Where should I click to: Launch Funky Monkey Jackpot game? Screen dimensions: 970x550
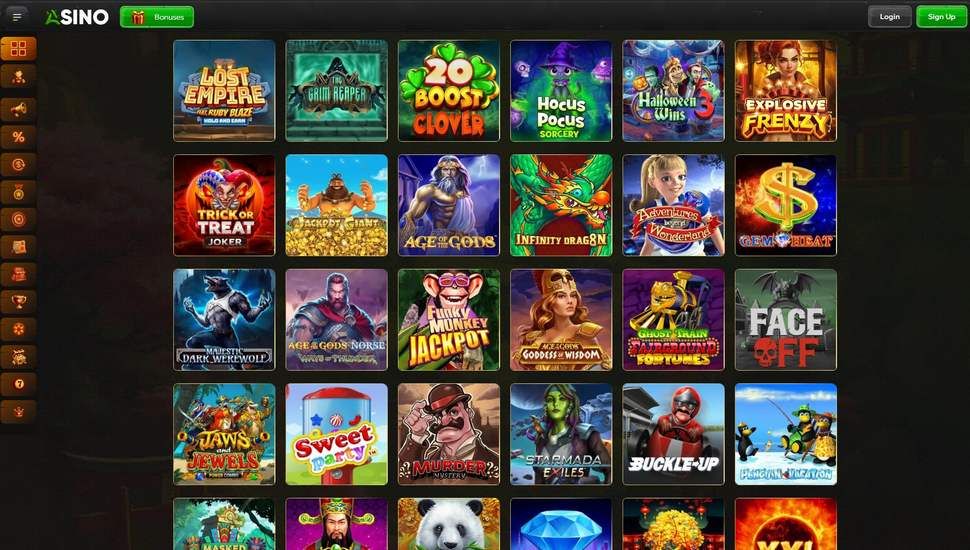point(449,319)
